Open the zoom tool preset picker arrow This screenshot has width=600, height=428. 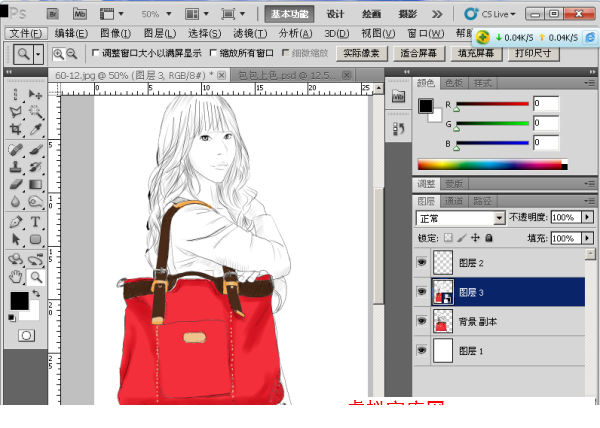[x=38, y=54]
